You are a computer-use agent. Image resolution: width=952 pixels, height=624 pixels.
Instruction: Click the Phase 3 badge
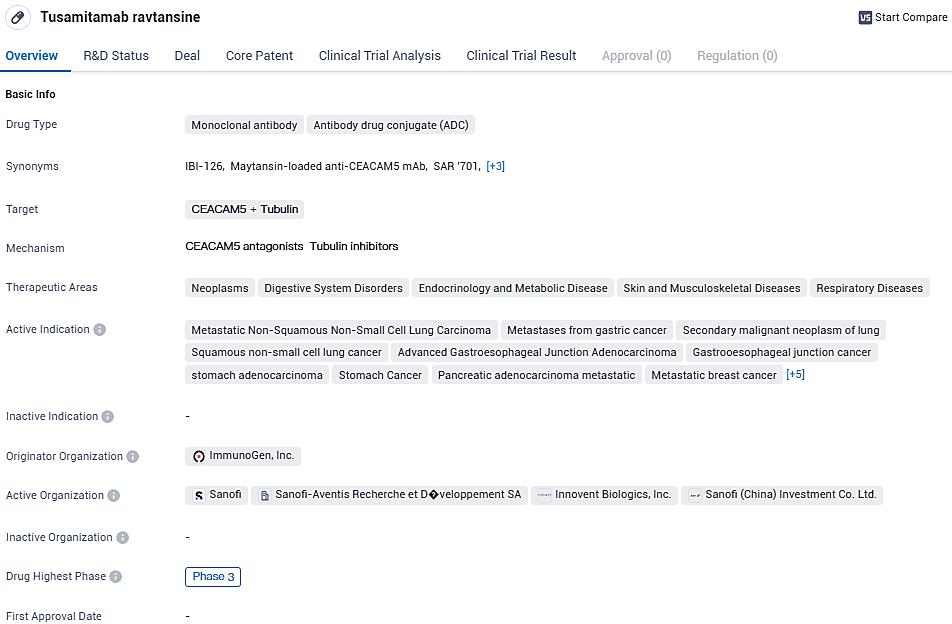point(213,577)
